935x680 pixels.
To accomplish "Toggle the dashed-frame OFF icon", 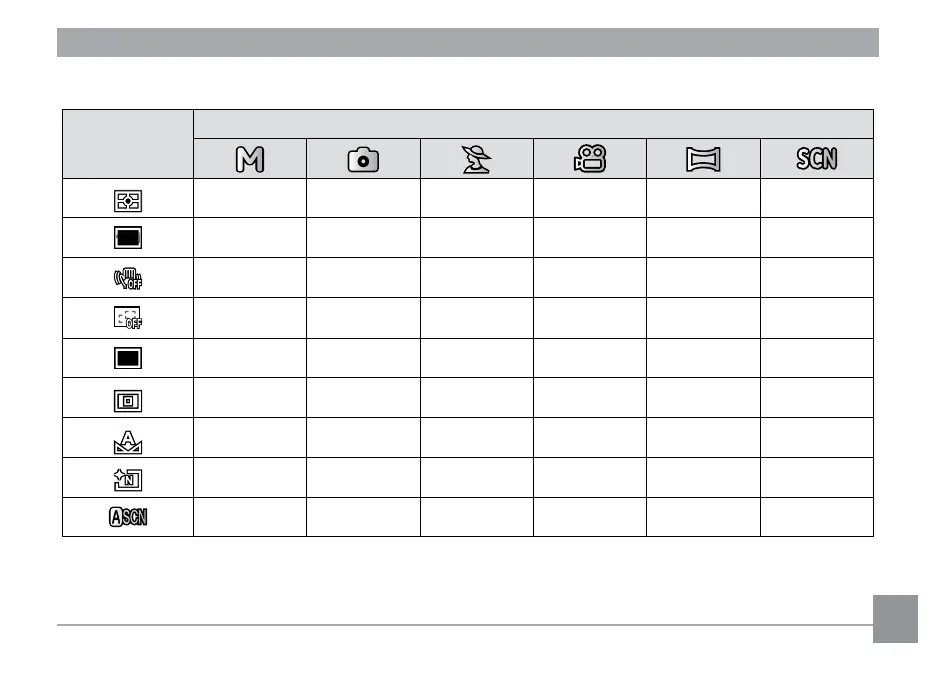I will click(128, 318).
